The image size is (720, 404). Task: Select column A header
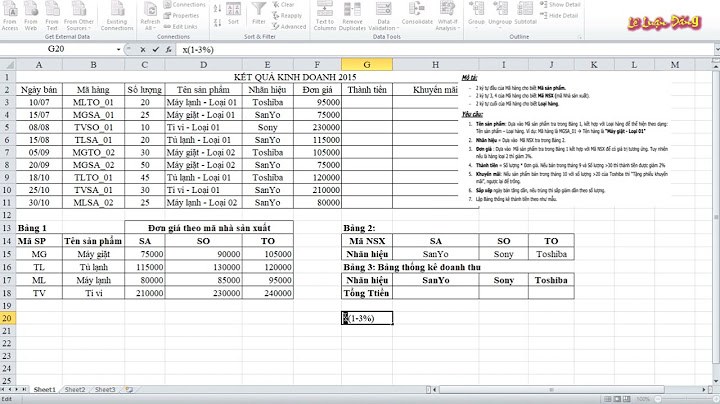click(x=39, y=65)
